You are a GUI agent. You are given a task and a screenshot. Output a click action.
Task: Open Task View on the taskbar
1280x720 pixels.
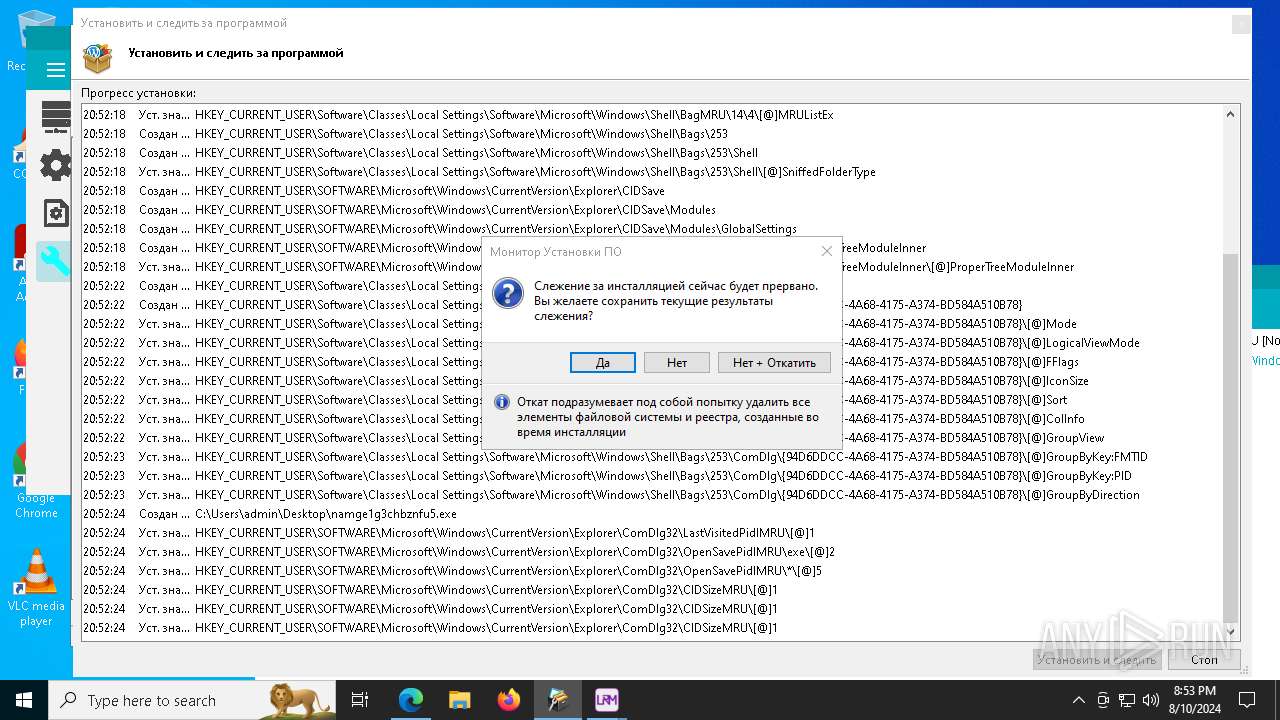click(x=360, y=700)
